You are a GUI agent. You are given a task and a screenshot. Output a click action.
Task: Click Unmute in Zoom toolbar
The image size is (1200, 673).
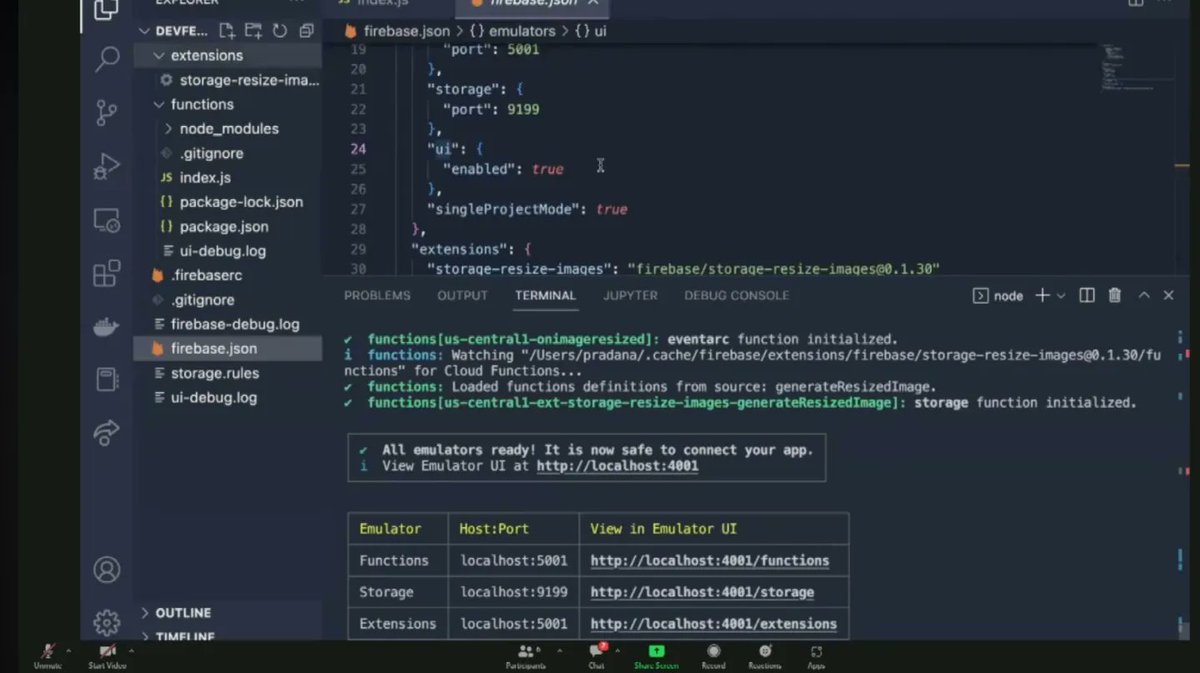(x=47, y=655)
